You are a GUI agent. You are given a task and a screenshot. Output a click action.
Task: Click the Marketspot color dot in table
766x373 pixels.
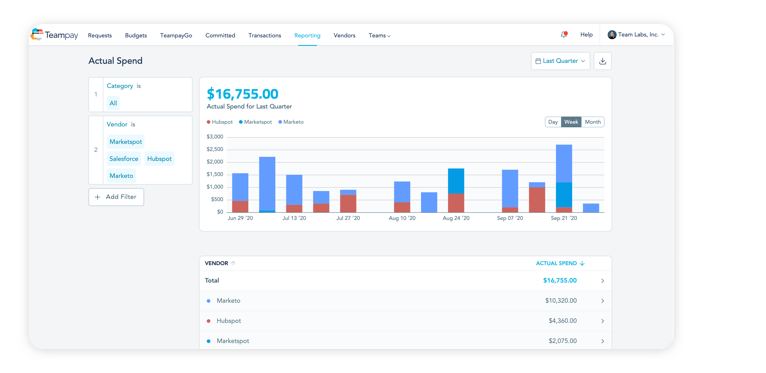209,341
